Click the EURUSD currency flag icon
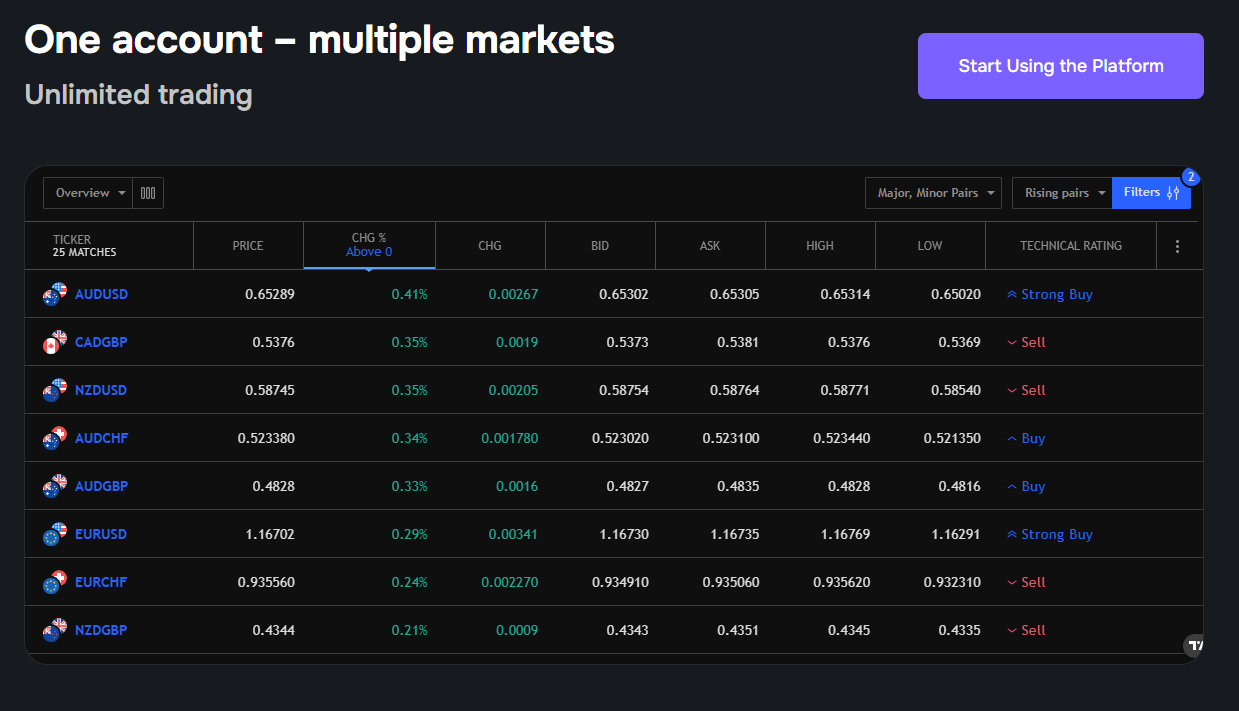The image size is (1239, 711). (54, 534)
